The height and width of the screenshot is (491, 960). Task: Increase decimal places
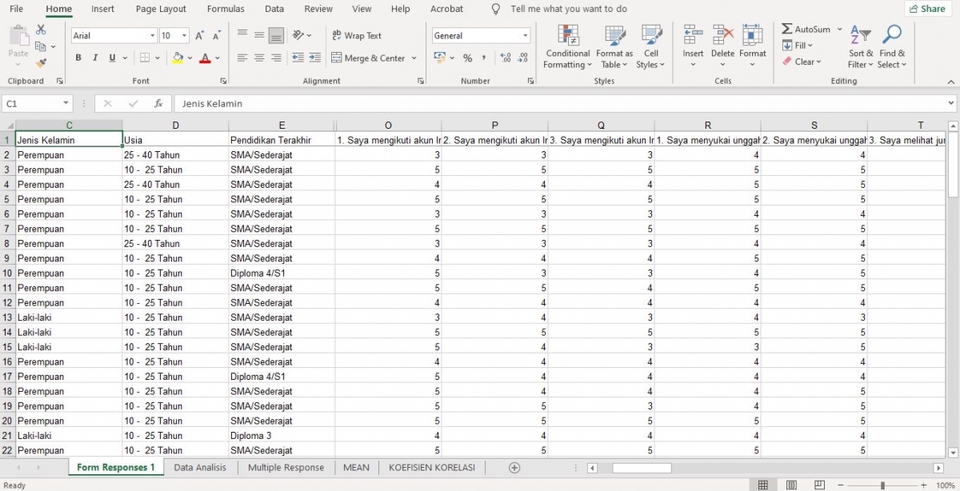[506, 58]
